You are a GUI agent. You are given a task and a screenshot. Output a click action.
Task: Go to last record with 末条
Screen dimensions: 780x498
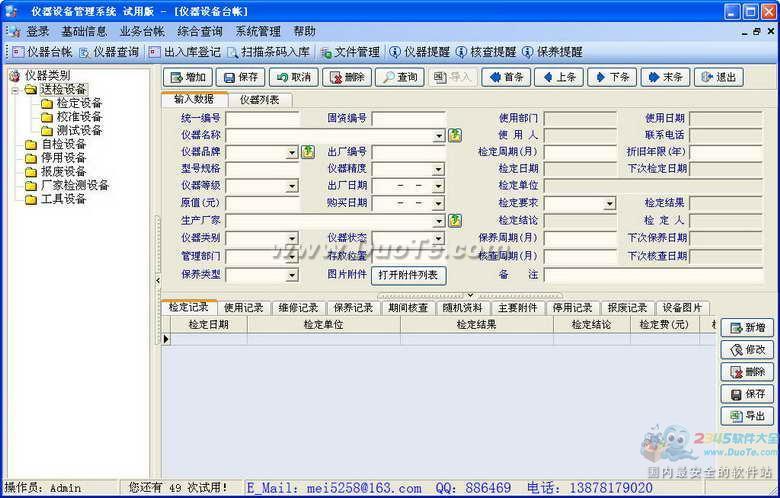pyautogui.click(x=666, y=77)
